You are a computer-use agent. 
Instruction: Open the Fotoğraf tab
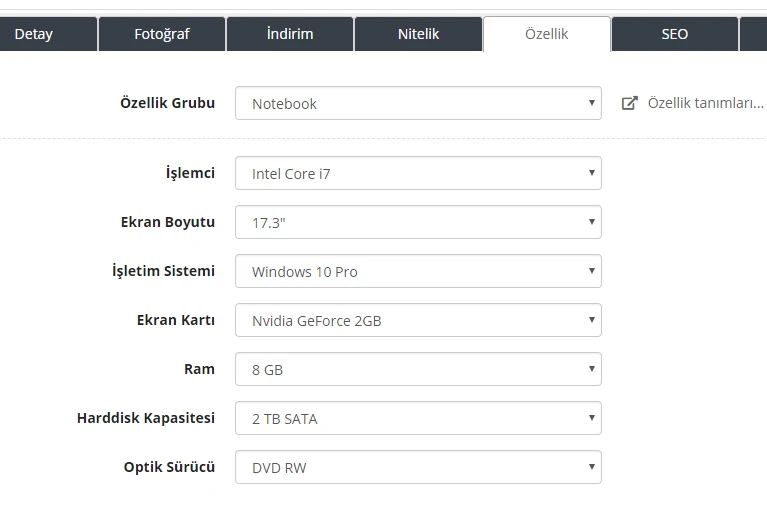[161, 34]
